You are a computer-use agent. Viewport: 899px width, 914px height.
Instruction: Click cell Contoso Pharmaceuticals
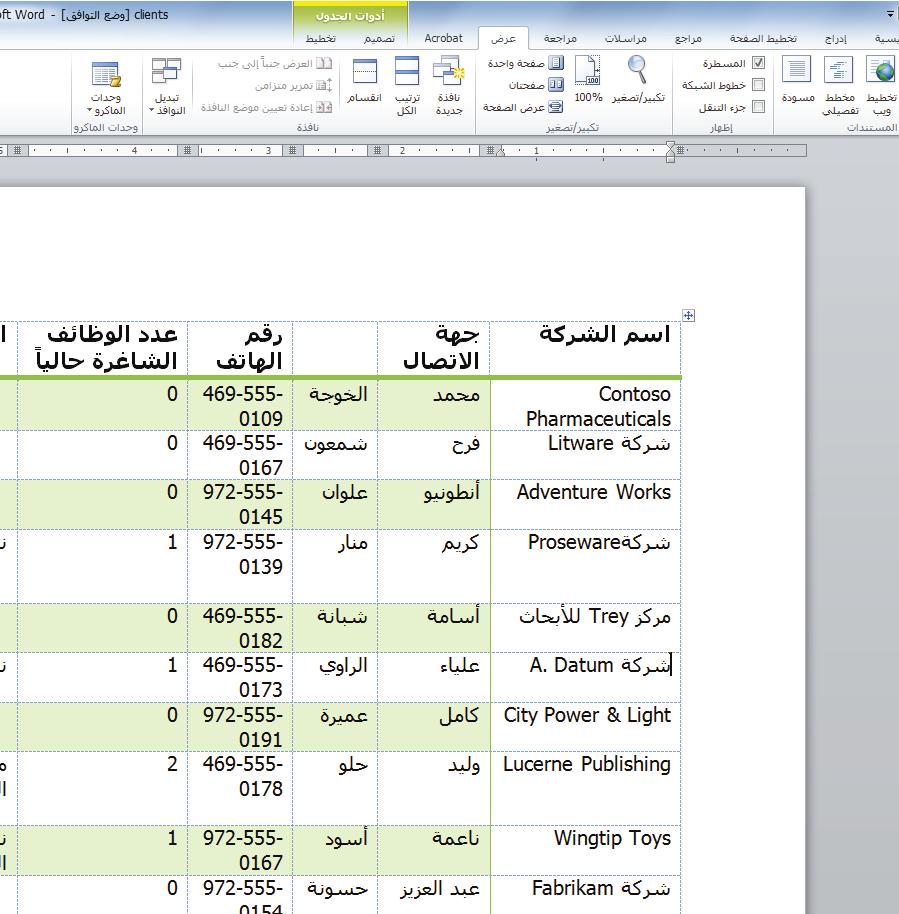point(598,406)
